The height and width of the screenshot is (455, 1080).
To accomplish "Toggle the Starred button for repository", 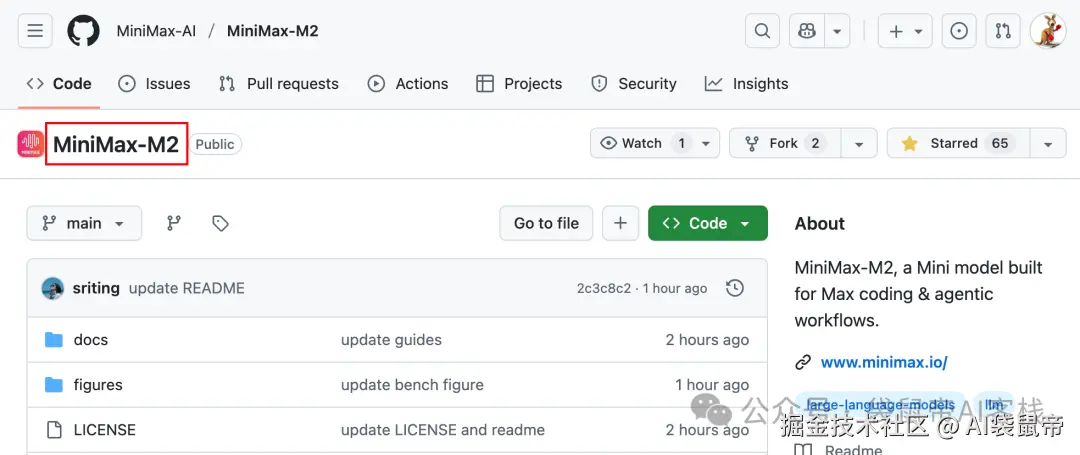I will pyautogui.click(x=958, y=143).
